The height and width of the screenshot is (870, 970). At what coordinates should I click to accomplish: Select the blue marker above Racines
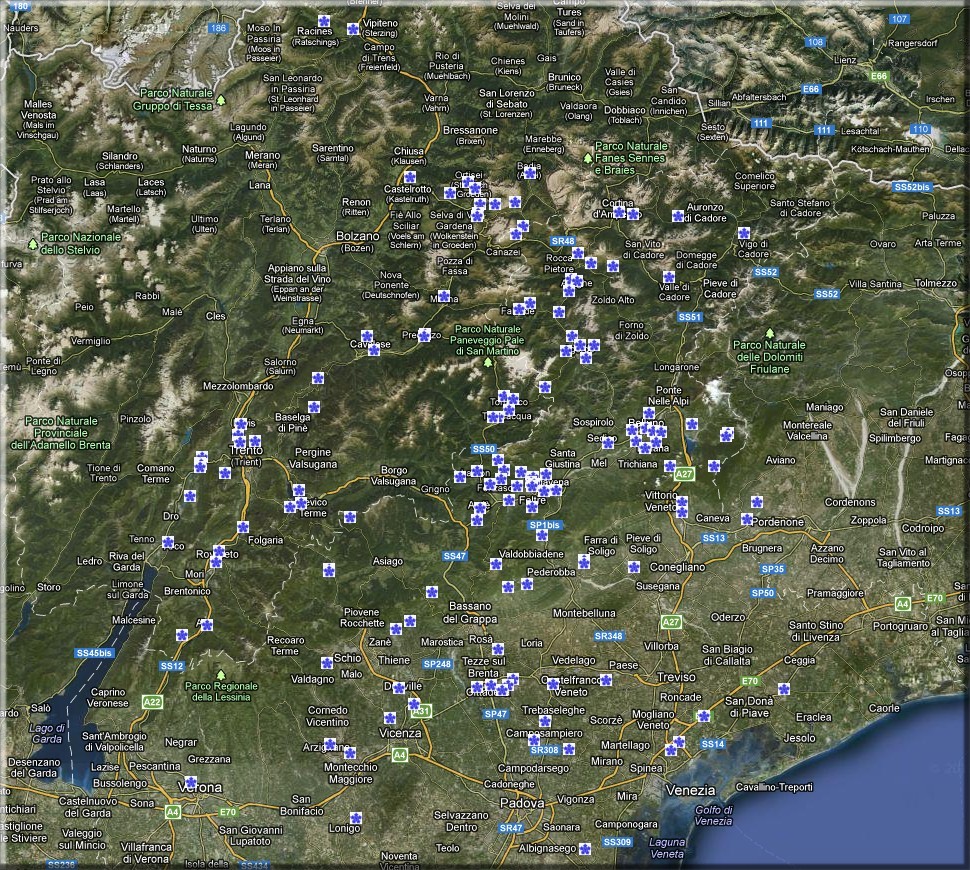click(x=324, y=20)
